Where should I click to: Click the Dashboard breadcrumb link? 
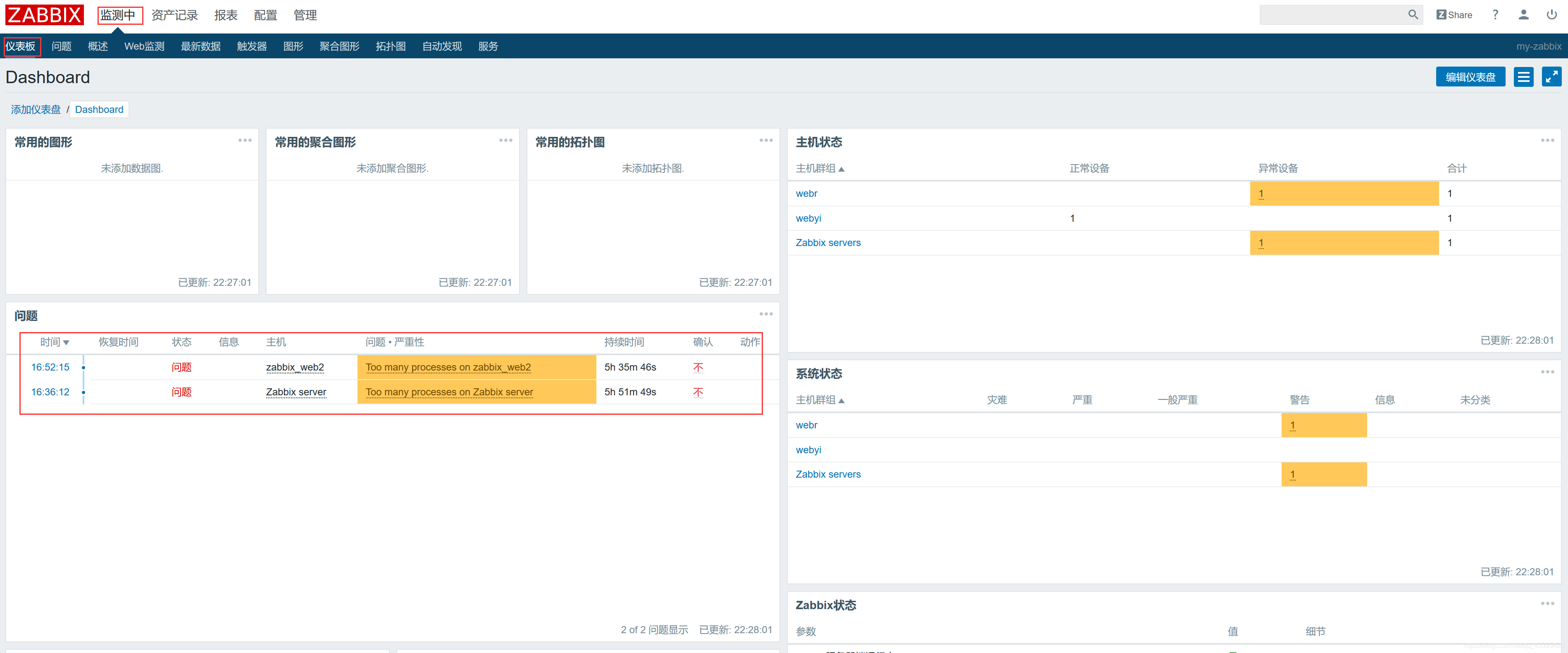click(99, 110)
